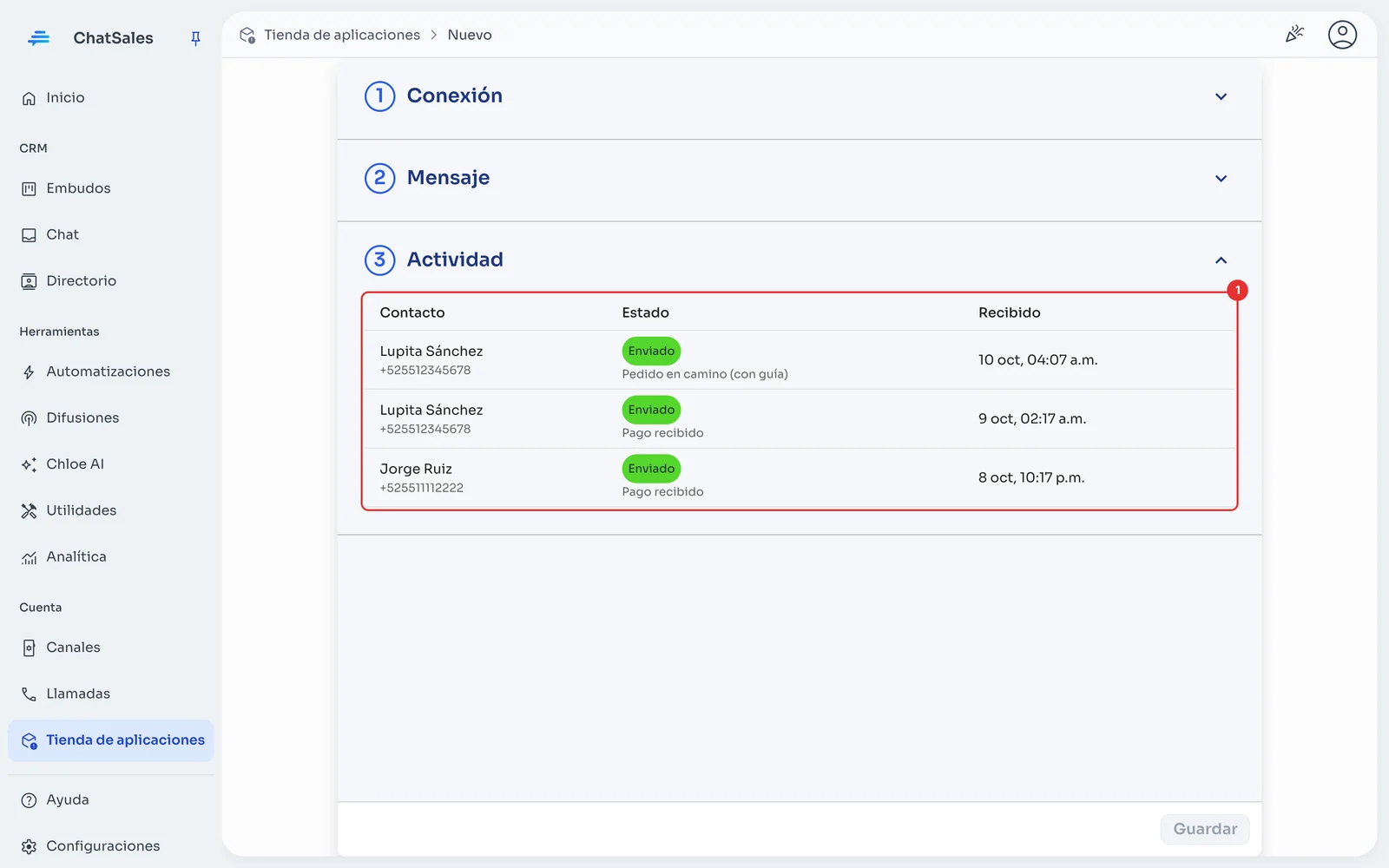Click the Chloe AI sparkle icon

tap(29, 464)
